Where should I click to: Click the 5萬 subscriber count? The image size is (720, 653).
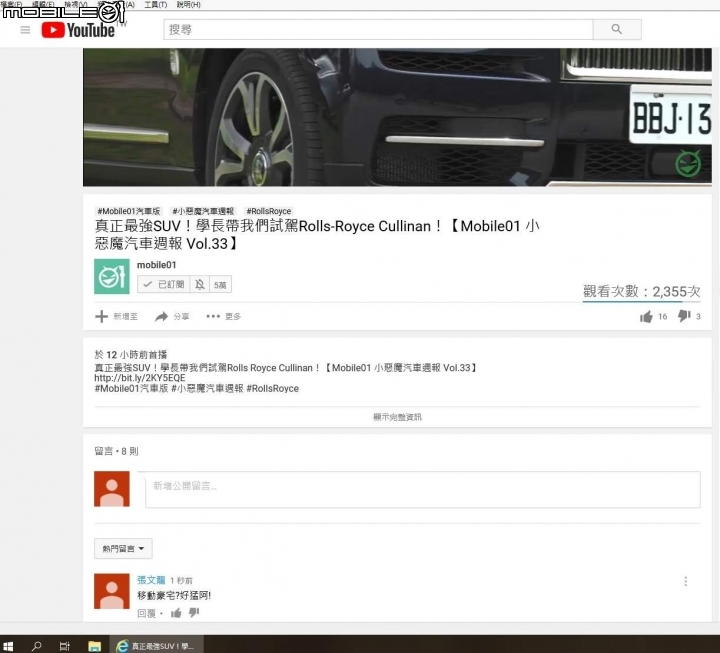point(220,285)
